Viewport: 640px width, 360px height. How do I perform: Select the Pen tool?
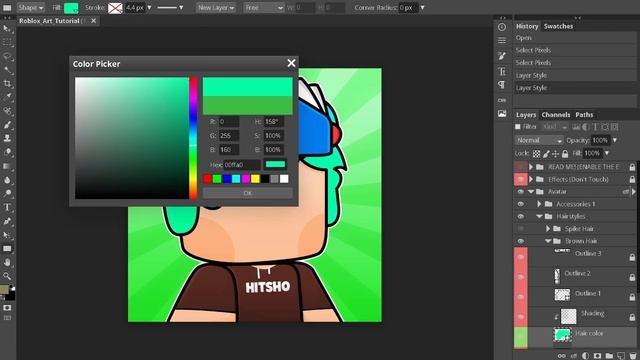pos(7,221)
